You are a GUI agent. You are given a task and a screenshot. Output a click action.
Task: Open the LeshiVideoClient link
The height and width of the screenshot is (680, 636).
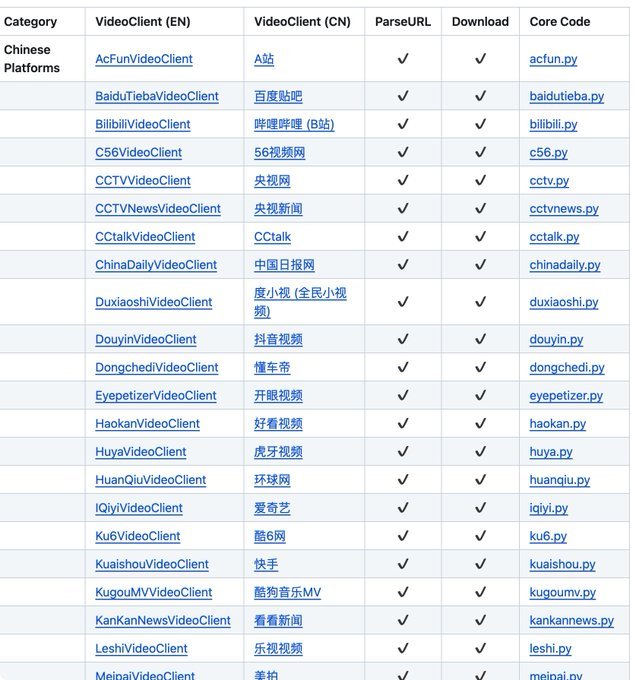tap(141, 649)
